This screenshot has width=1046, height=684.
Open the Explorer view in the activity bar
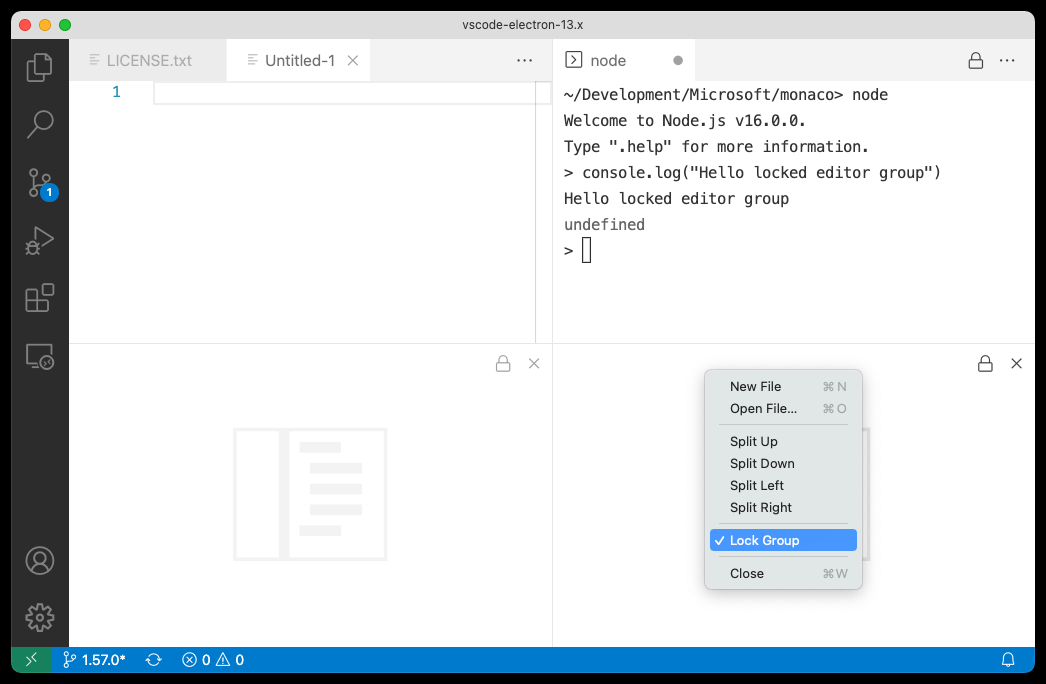[40, 66]
